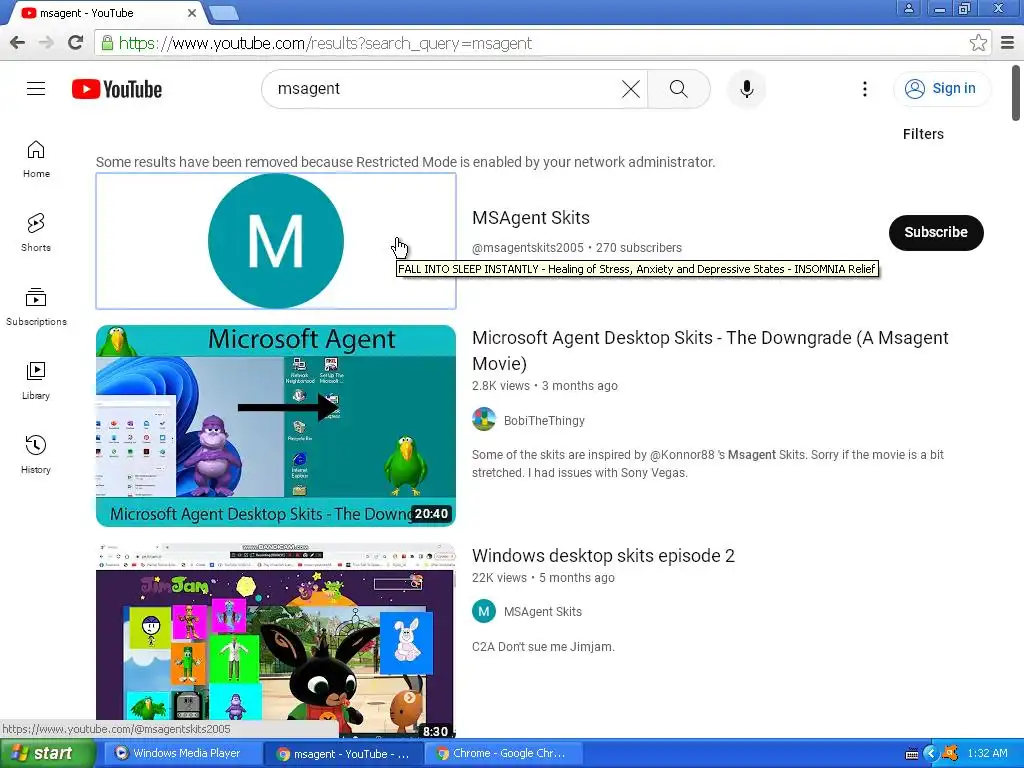Click the MSAgent Skits channel avatar
1024x768 pixels.
[x=276, y=241]
